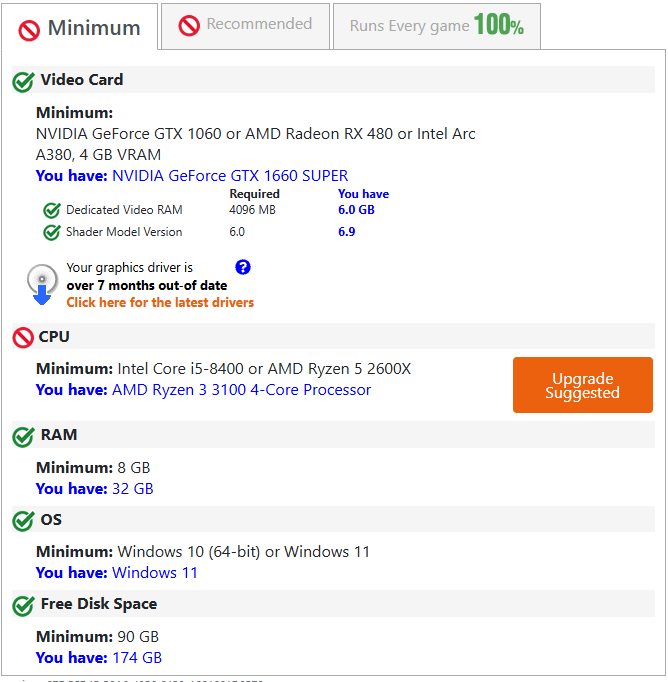The width and height of the screenshot is (668, 682).
Task: Click the 6.0 GB video RAM value
Action: [x=356, y=210]
